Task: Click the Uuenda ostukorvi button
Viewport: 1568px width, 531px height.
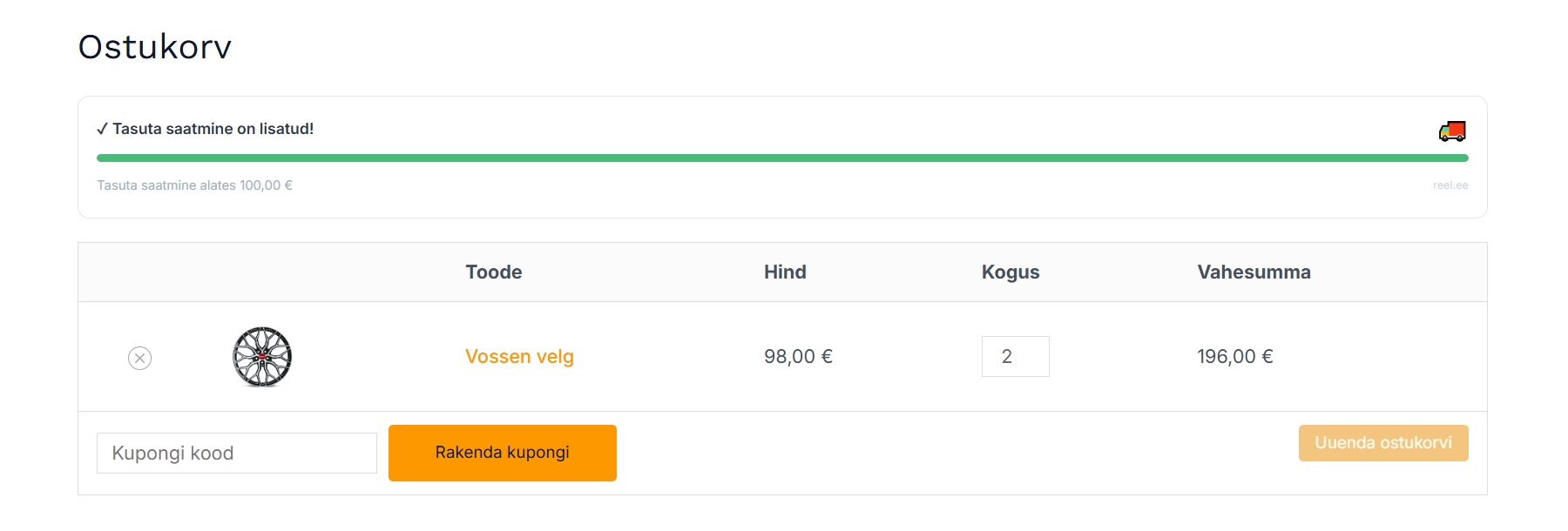Action: click(1382, 443)
